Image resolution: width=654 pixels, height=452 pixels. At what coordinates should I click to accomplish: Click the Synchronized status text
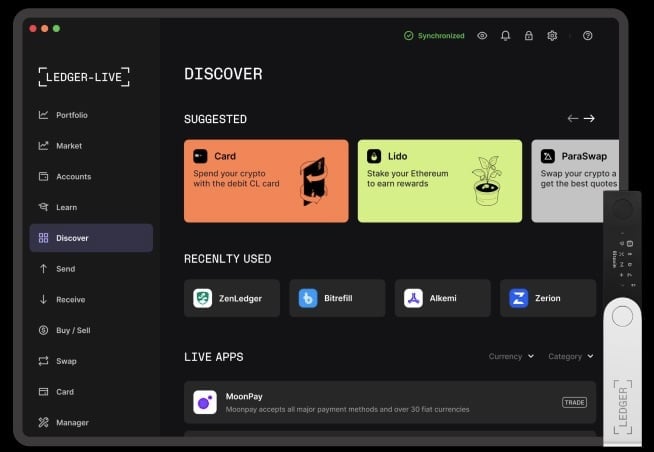click(x=441, y=36)
